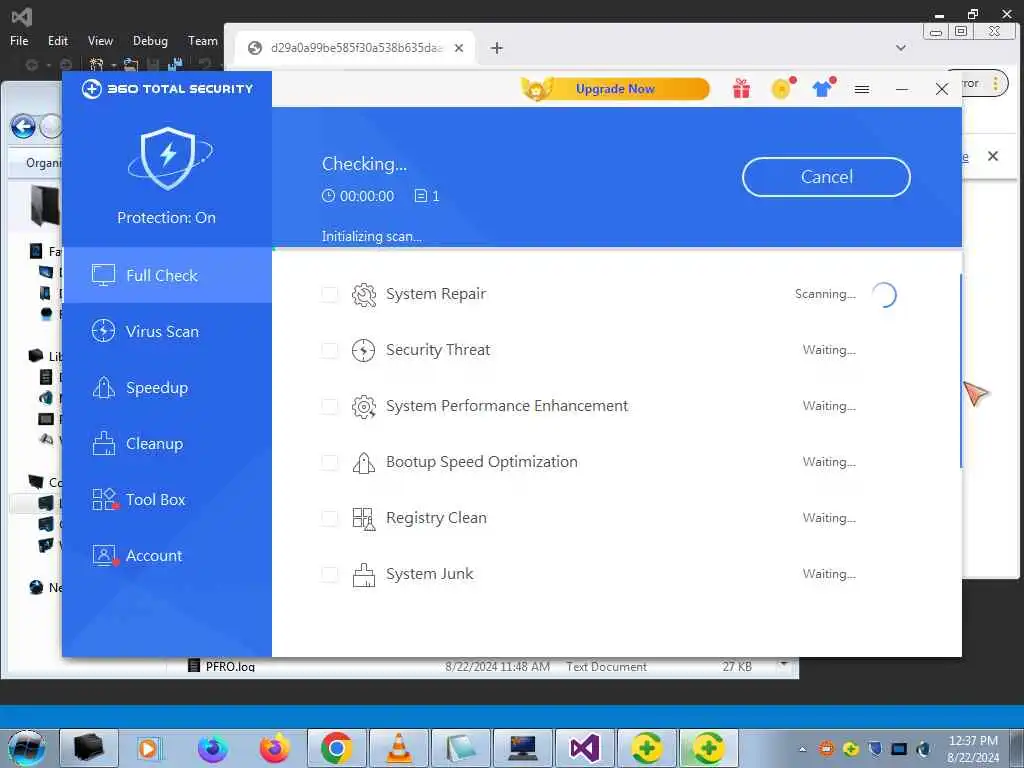Toggle the System Performance Enhancement checkbox
1024x768 pixels.
click(x=330, y=406)
